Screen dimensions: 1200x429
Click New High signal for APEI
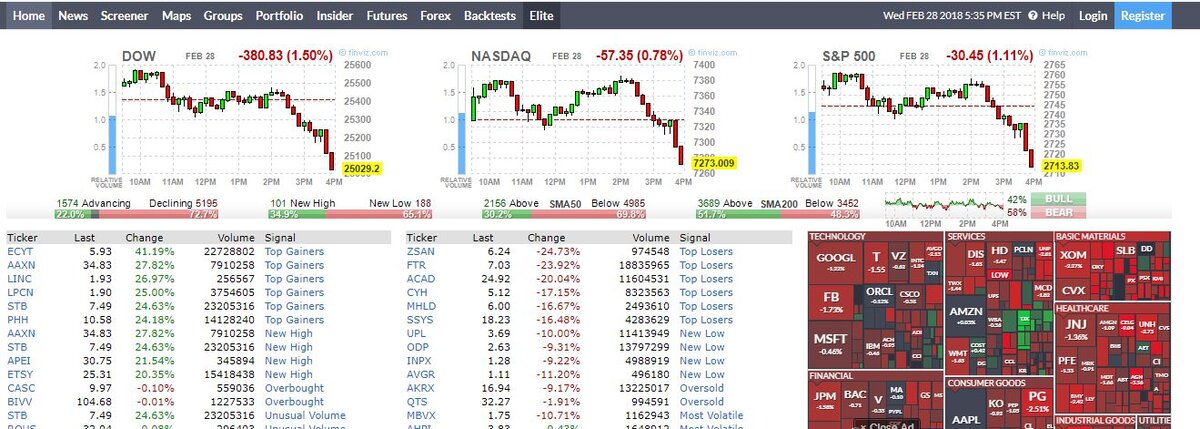288,361
